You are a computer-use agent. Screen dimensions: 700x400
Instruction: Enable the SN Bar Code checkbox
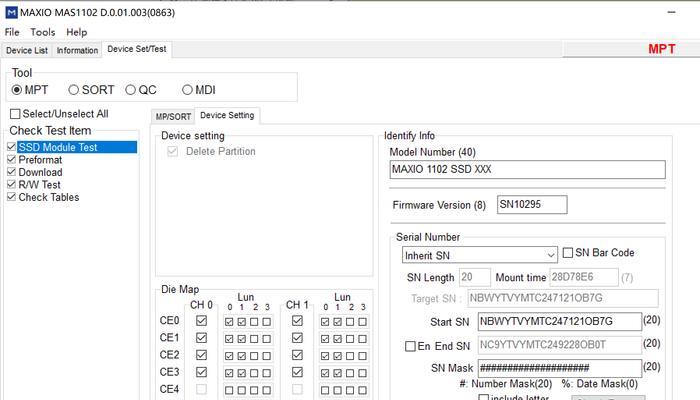567,253
